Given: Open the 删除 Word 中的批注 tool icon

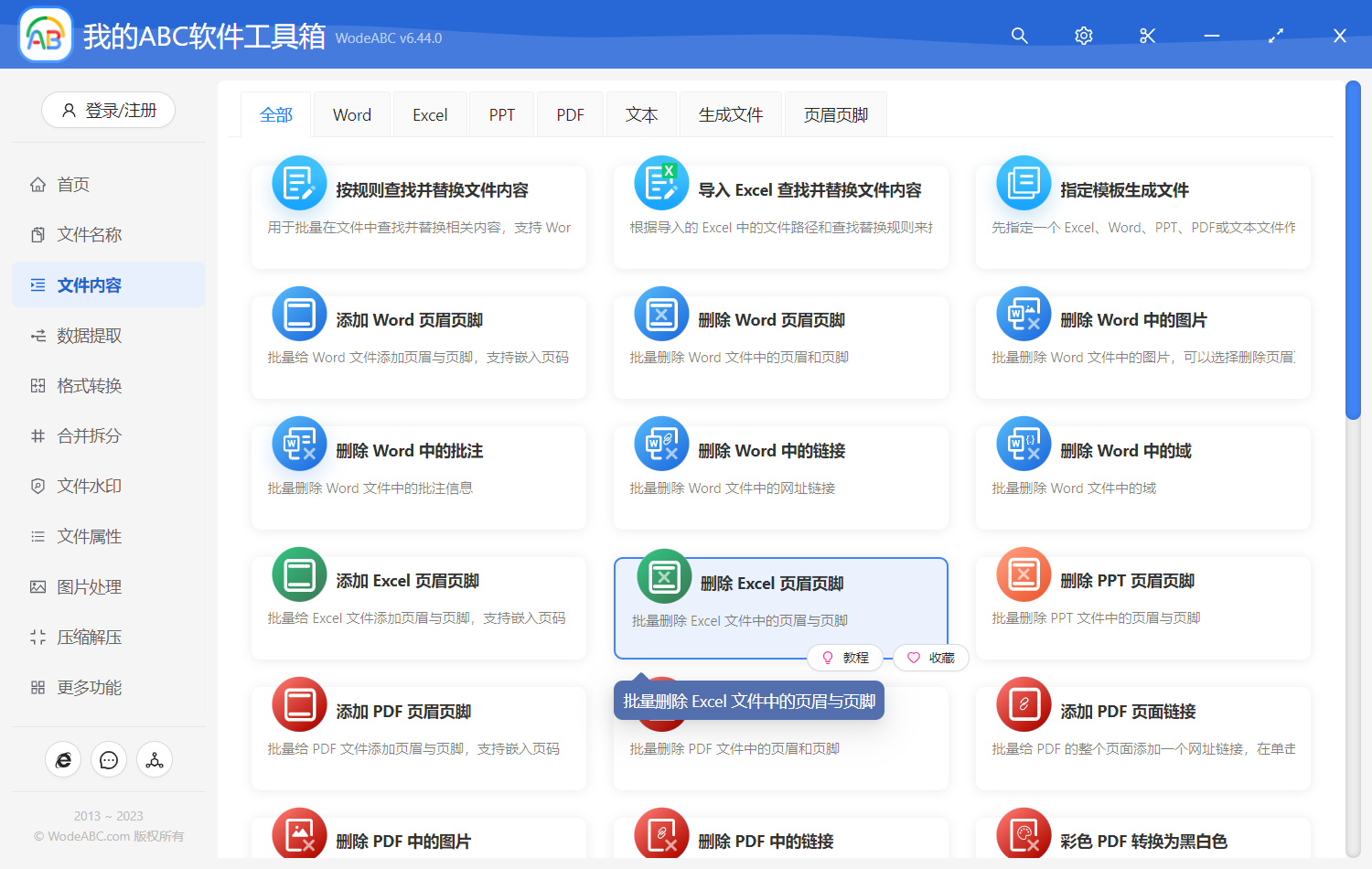Looking at the screenshot, I should tap(299, 444).
